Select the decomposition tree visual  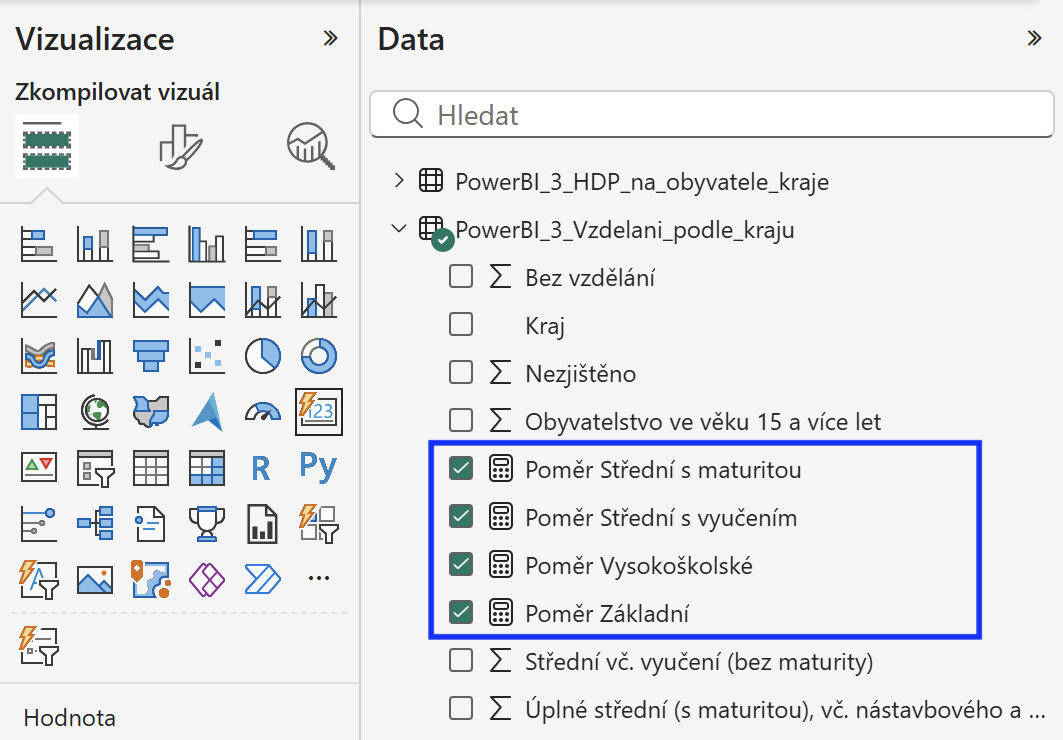click(94, 524)
